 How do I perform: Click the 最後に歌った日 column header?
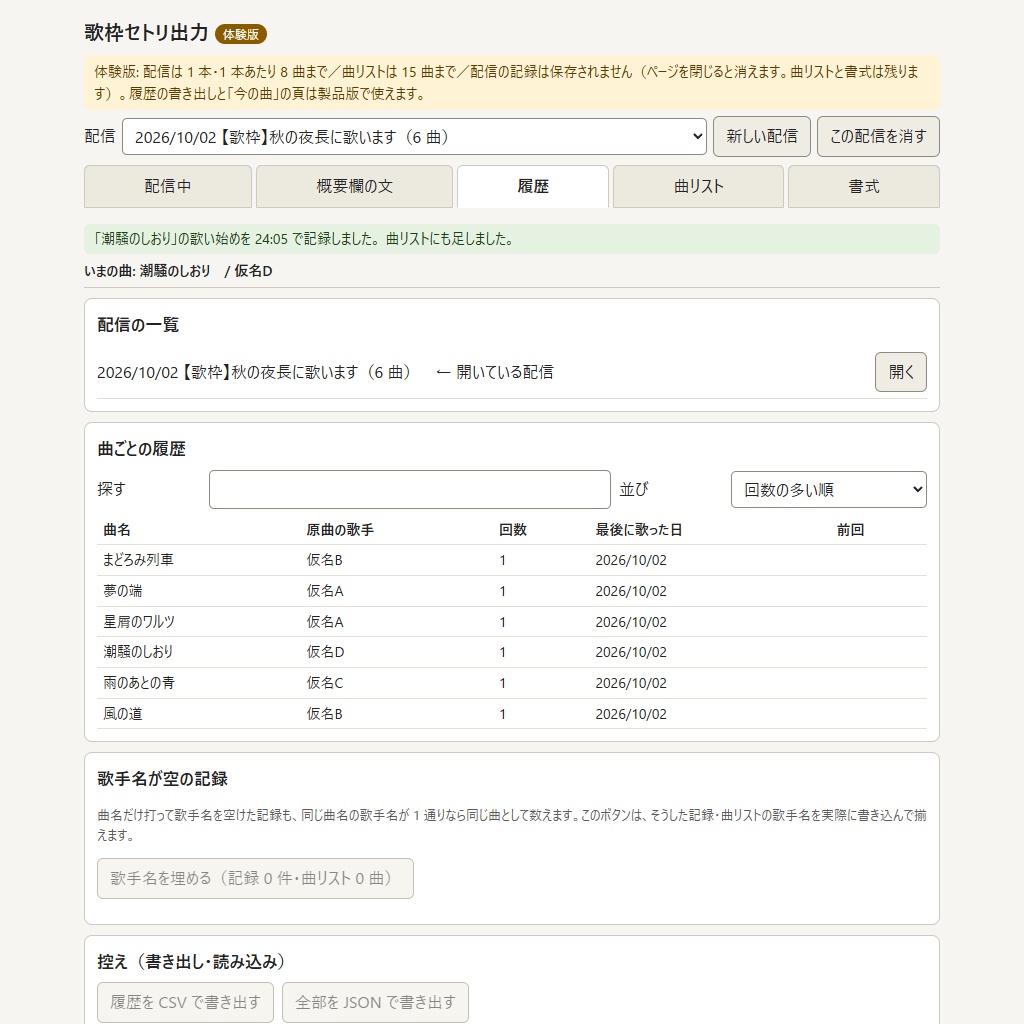coord(639,530)
